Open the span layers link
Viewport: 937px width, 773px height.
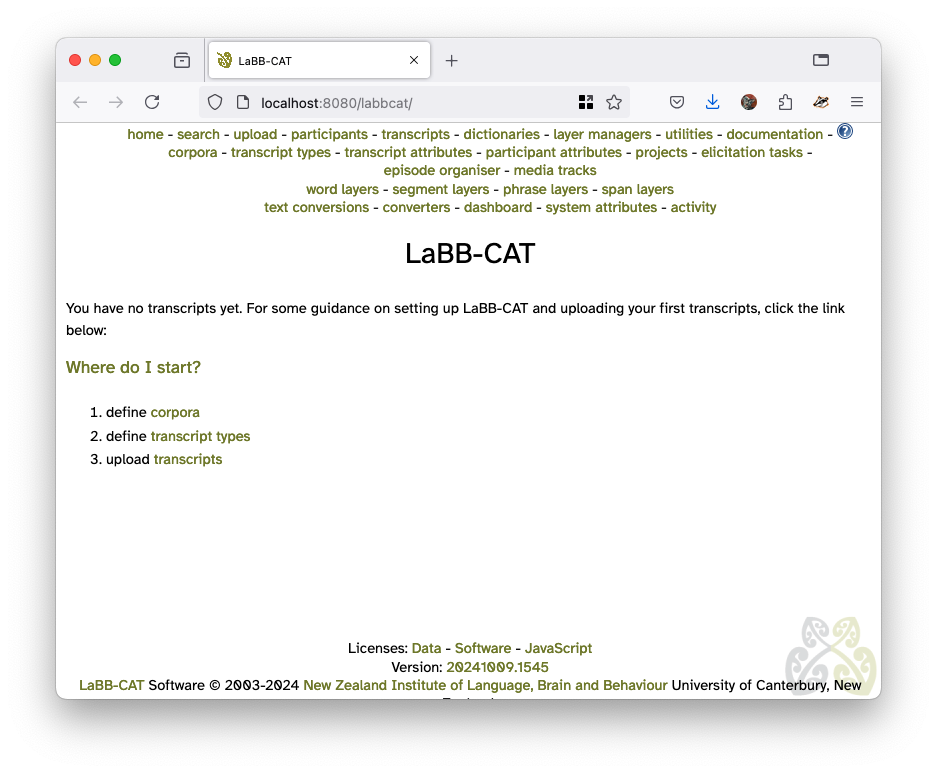[x=638, y=189]
